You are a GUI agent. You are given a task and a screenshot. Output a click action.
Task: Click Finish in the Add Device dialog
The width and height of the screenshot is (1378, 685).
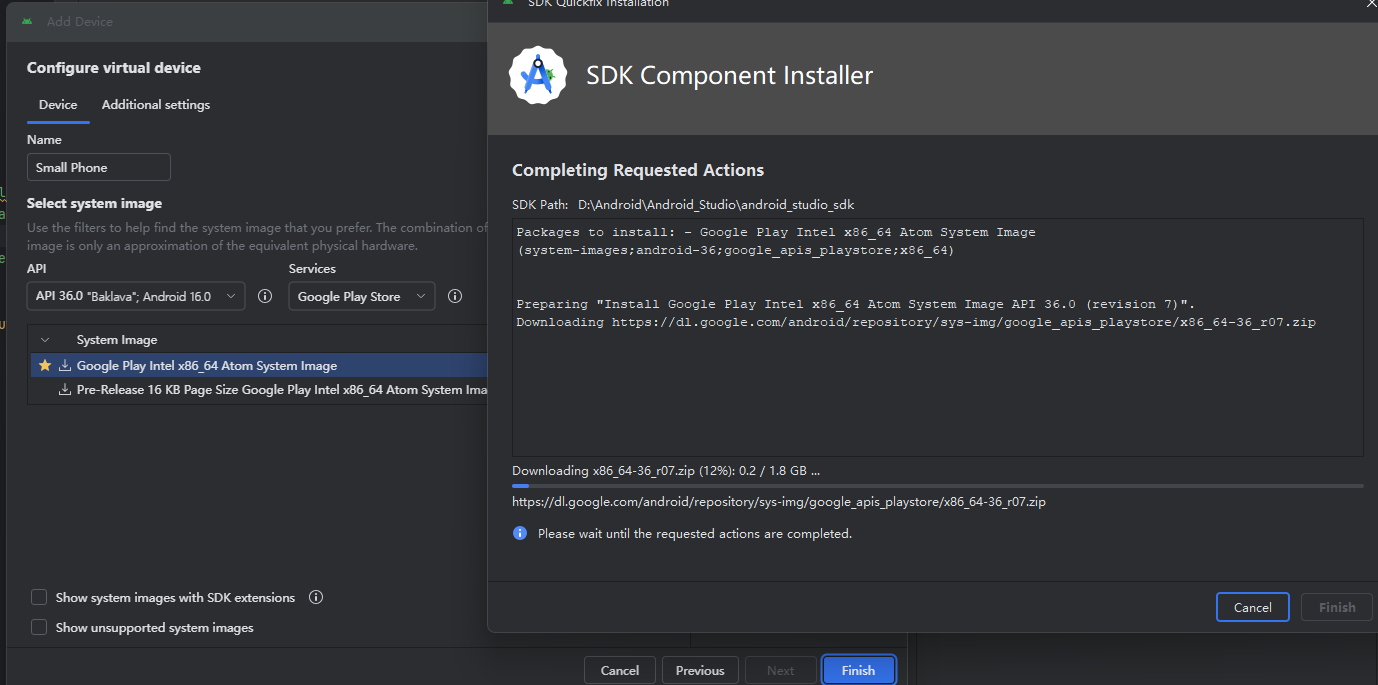pos(858,670)
